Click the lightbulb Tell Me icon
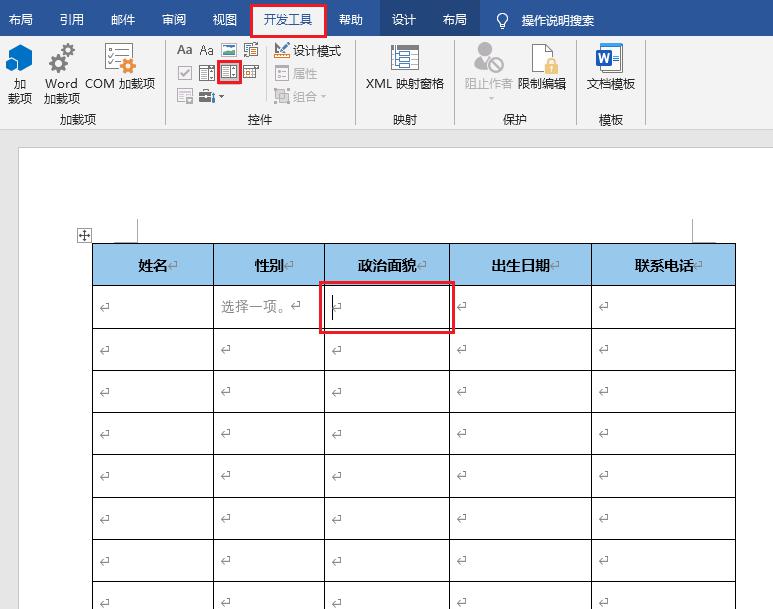Screen dimensions: 773x609 tap(502, 20)
